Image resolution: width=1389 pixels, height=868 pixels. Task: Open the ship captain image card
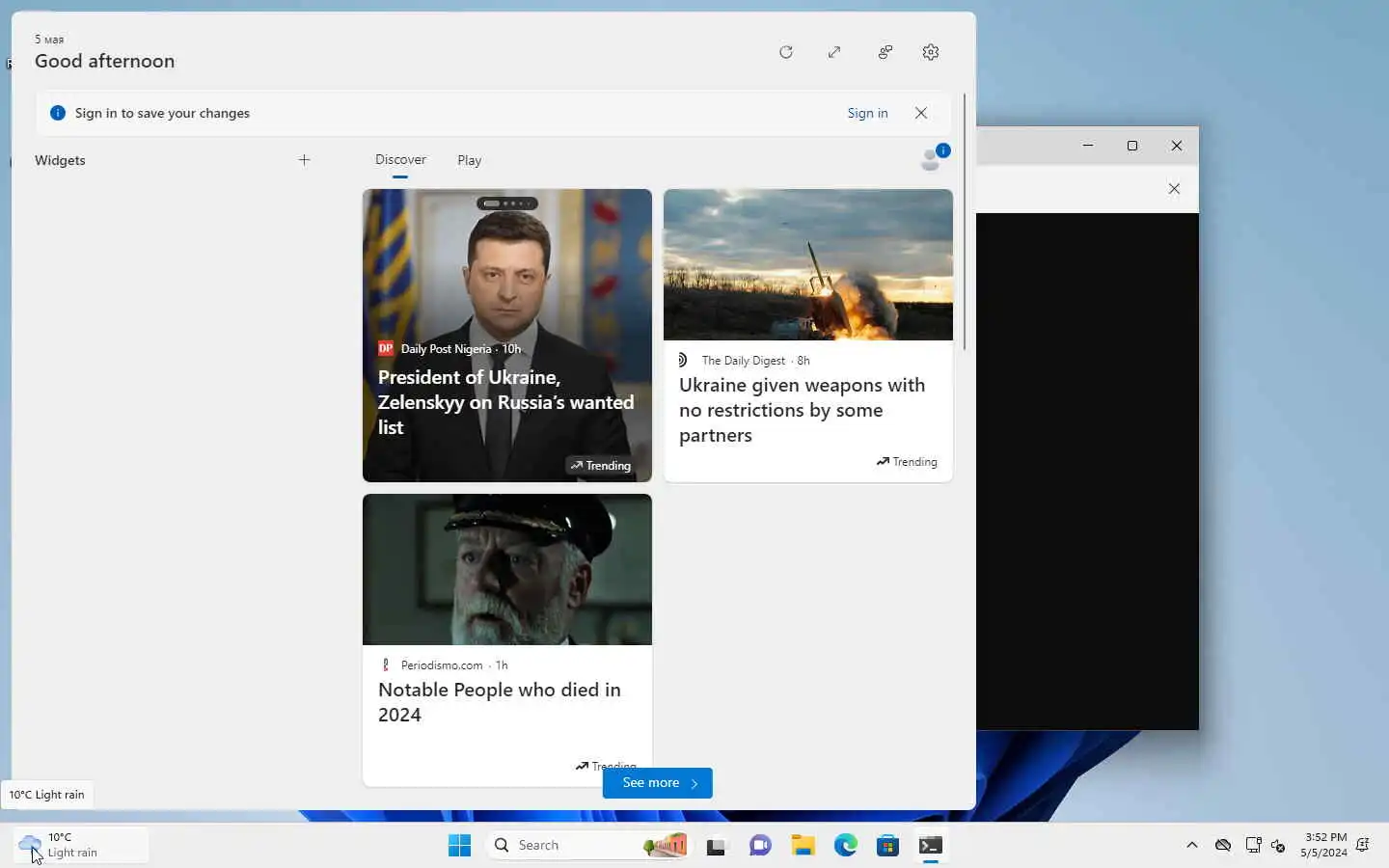point(507,569)
